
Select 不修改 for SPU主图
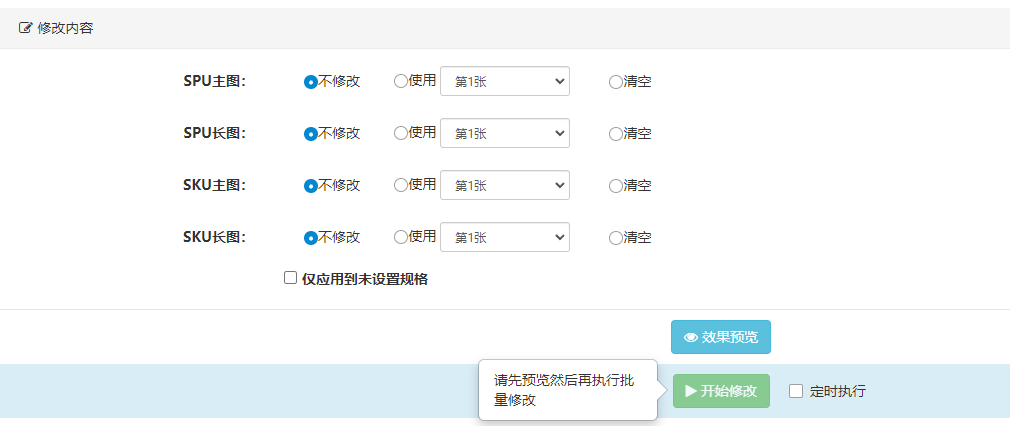coord(311,82)
